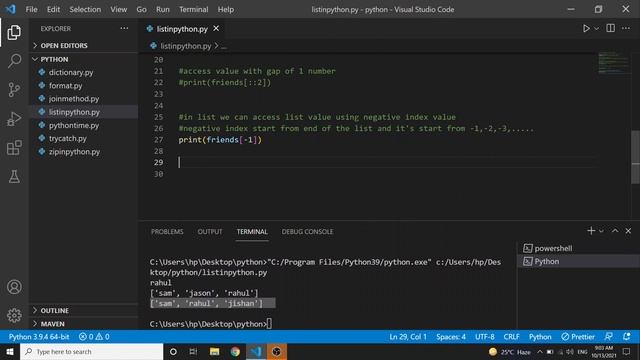Click Ln 29, Col 1 status entry

coord(408,337)
